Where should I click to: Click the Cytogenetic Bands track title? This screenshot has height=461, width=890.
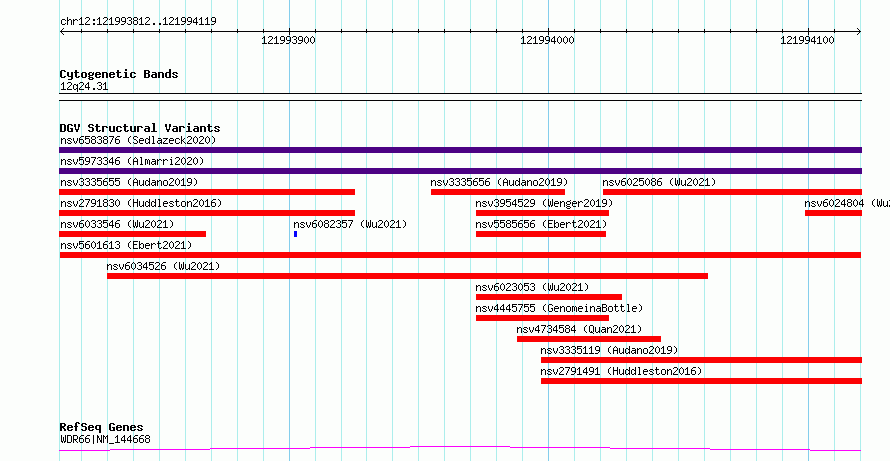[x=119, y=74]
